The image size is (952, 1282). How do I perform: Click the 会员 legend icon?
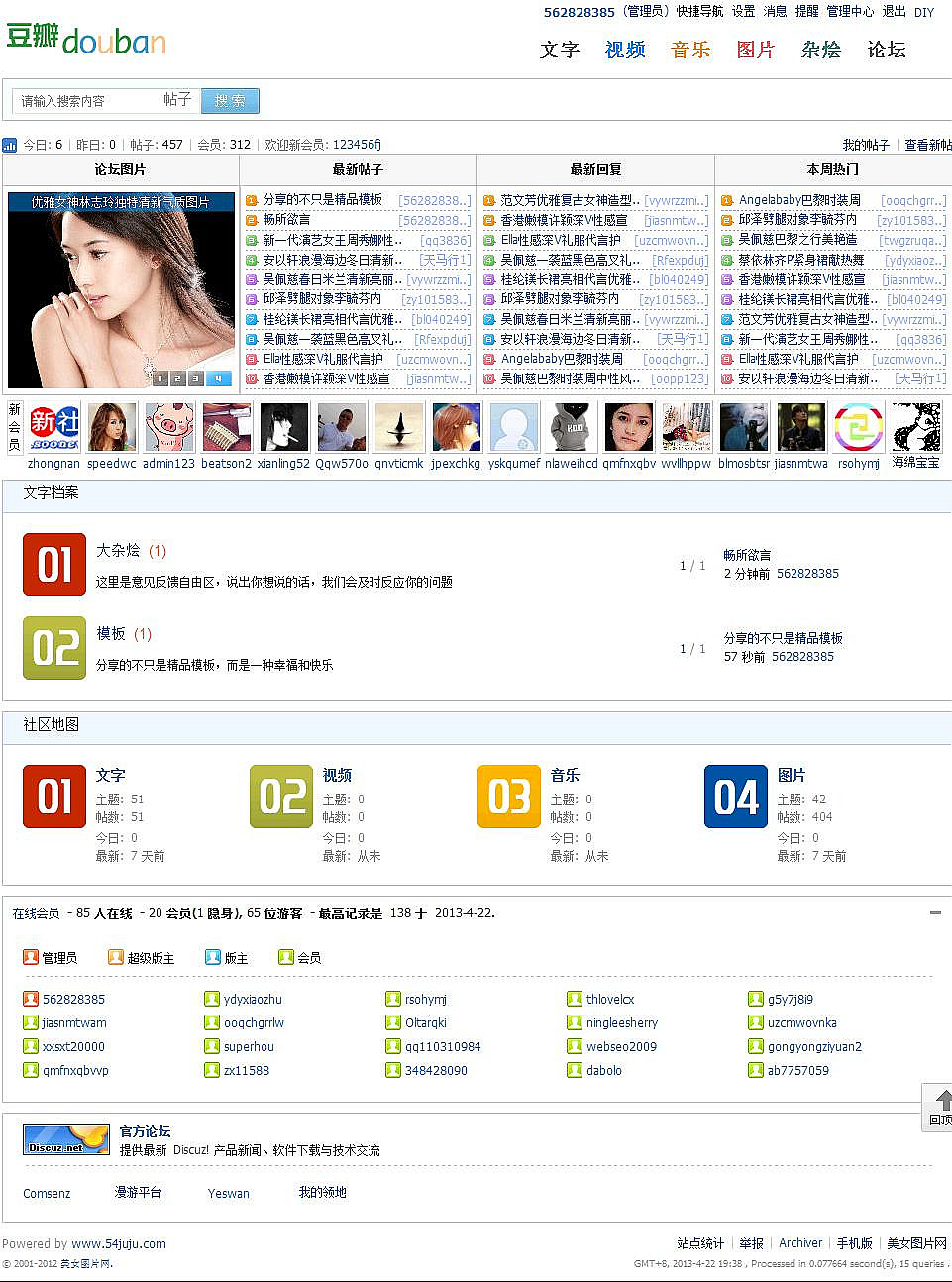pos(286,957)
